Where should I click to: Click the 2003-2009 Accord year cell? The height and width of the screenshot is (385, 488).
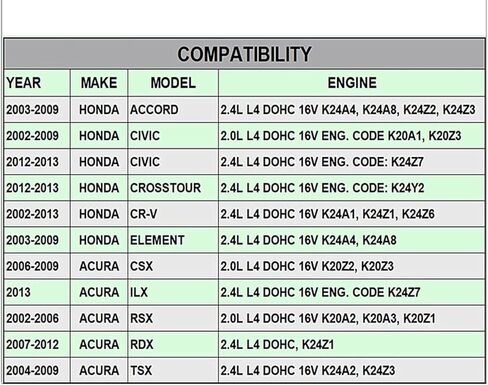click(x=37, y=110)
